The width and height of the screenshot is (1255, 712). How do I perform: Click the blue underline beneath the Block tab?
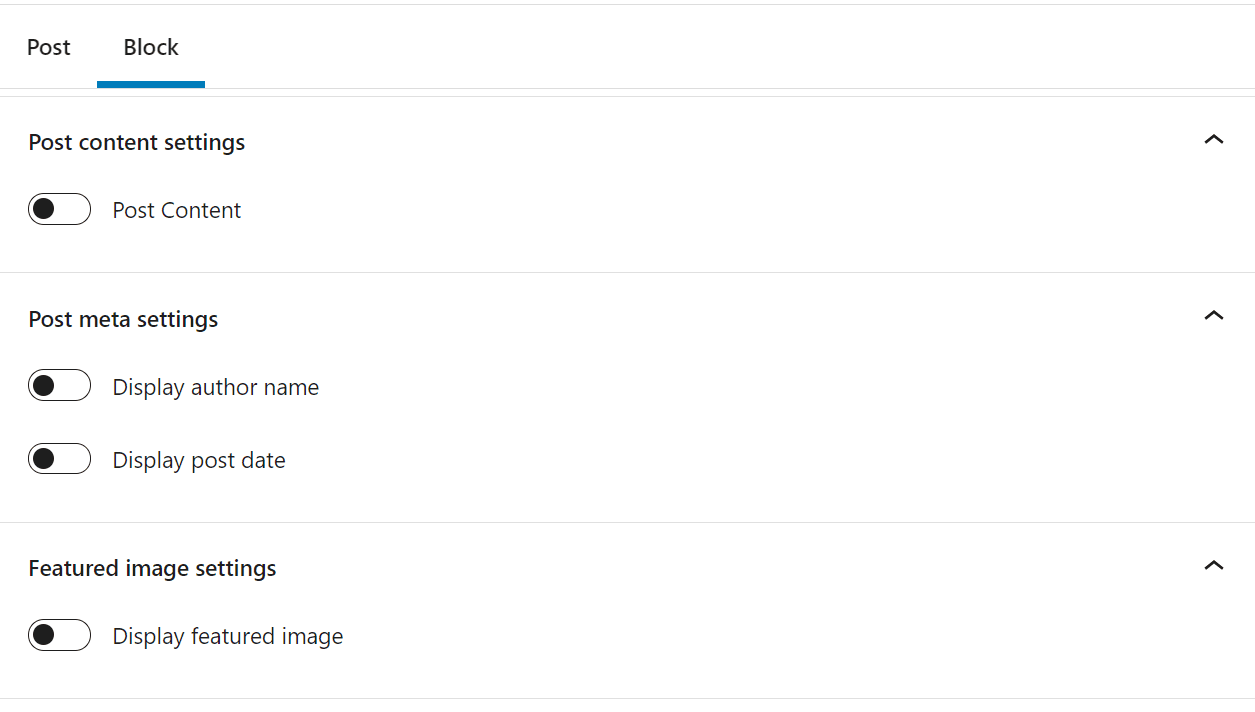coord(150,86)
